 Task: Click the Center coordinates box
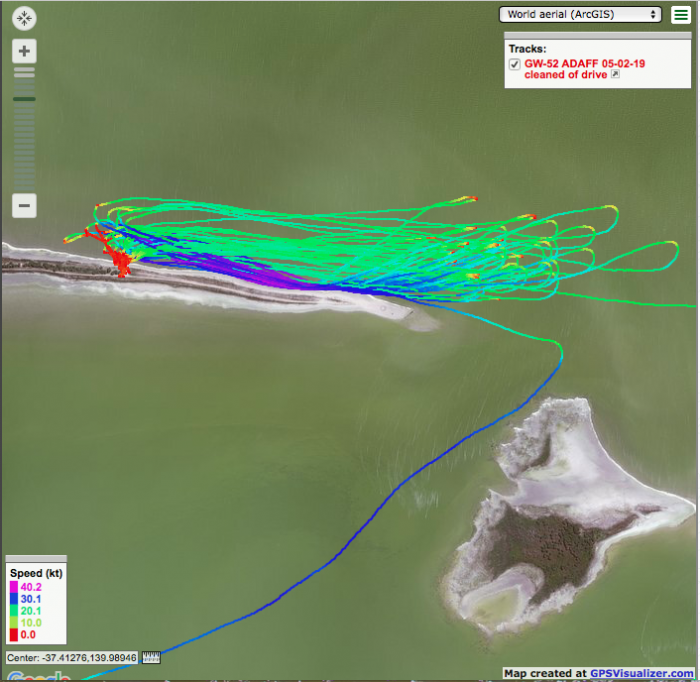(72, 657)
